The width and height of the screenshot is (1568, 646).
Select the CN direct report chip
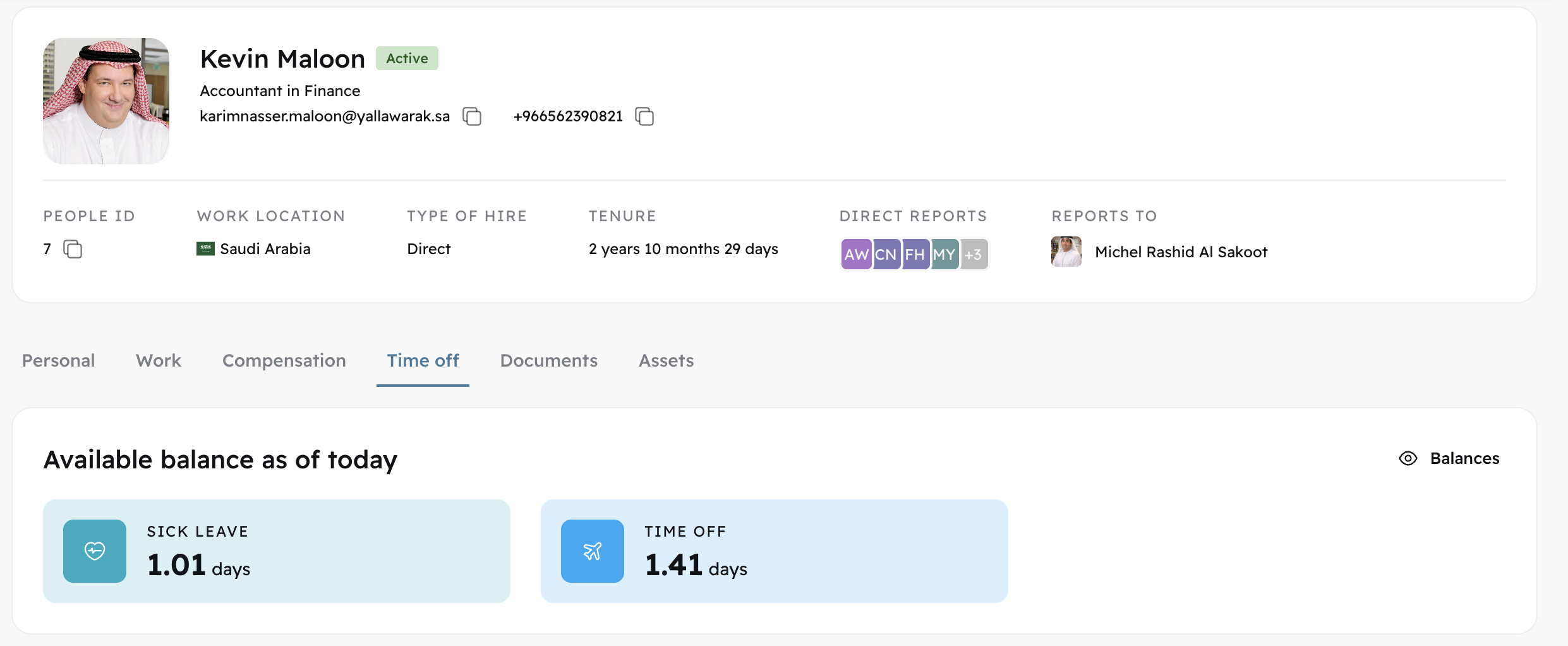pos(885,253)
